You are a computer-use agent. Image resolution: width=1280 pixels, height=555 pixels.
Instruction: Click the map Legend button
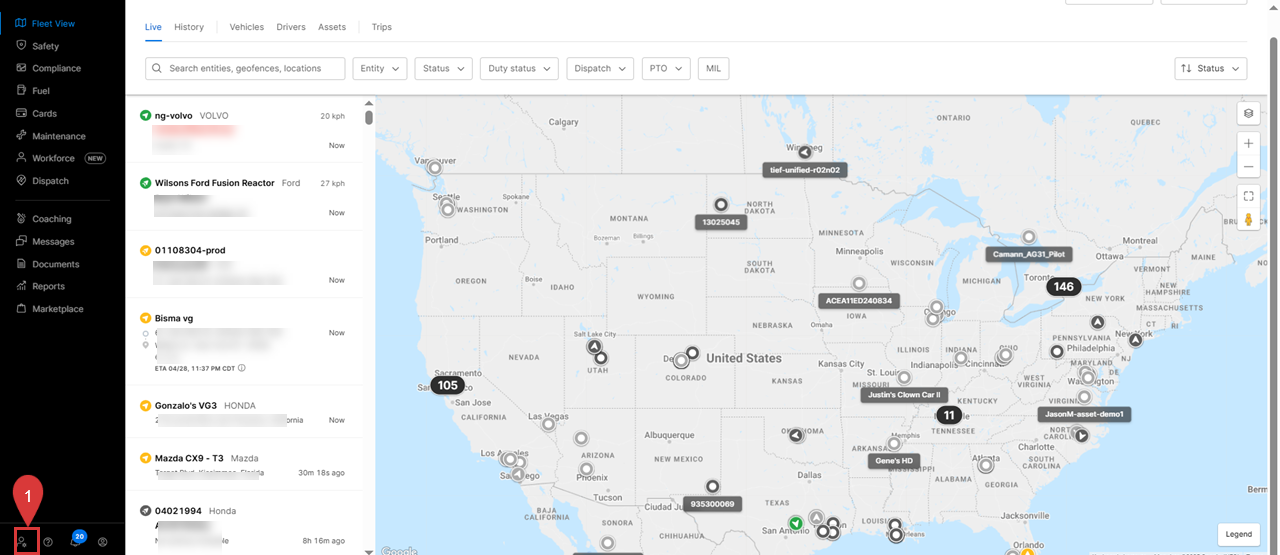click(x=1238, y=534)
